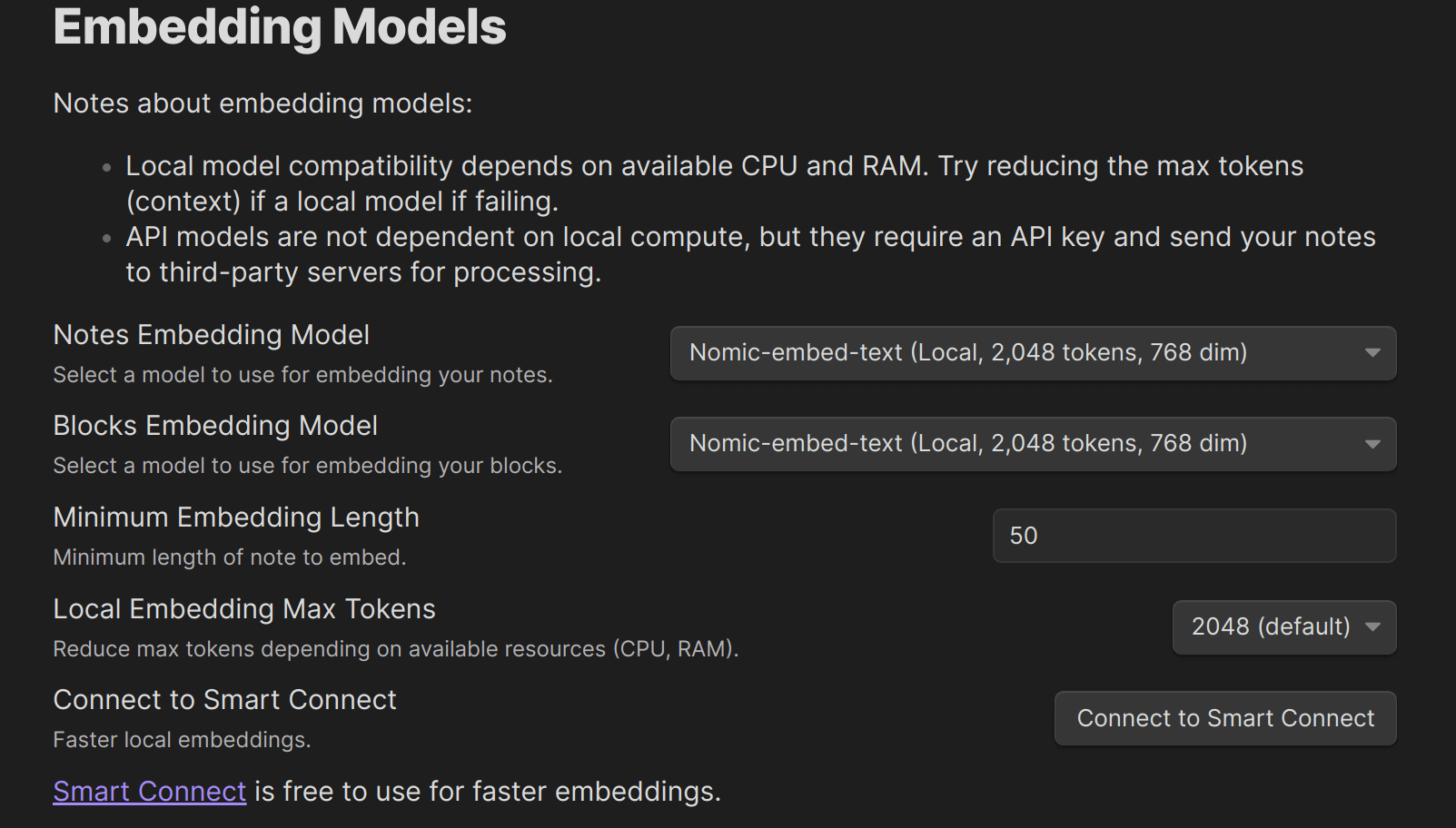Click the Minimum Embedding Length input field

[x=1194, y=536]
